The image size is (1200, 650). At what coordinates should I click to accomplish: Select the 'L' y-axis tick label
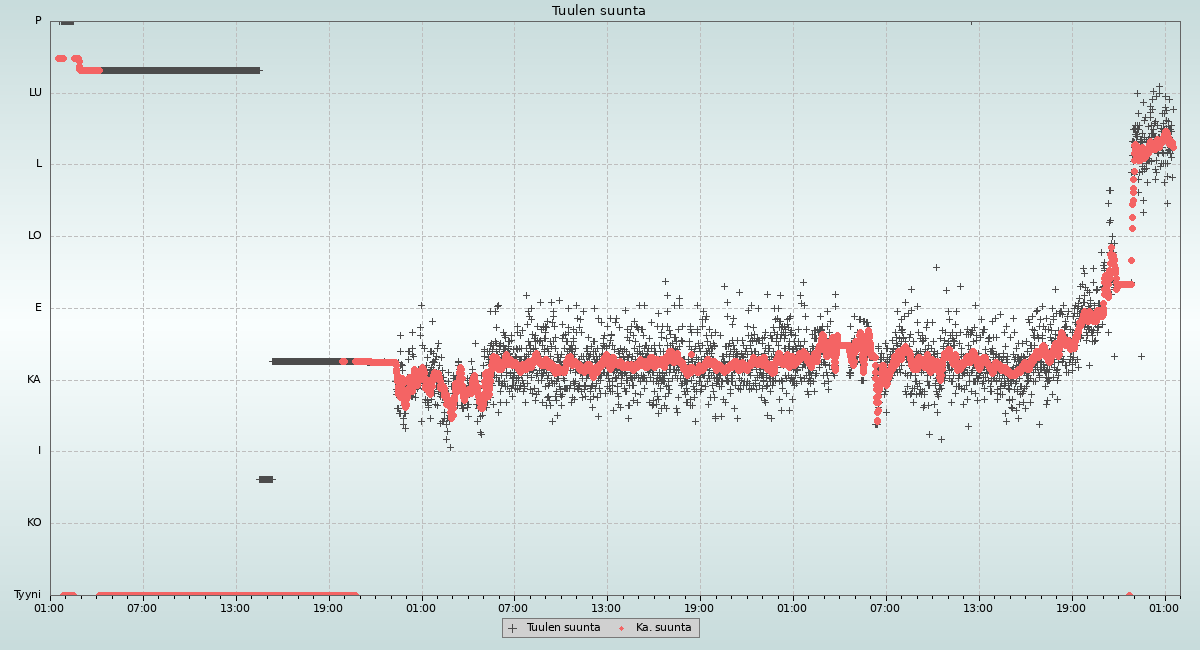(39, 164)
